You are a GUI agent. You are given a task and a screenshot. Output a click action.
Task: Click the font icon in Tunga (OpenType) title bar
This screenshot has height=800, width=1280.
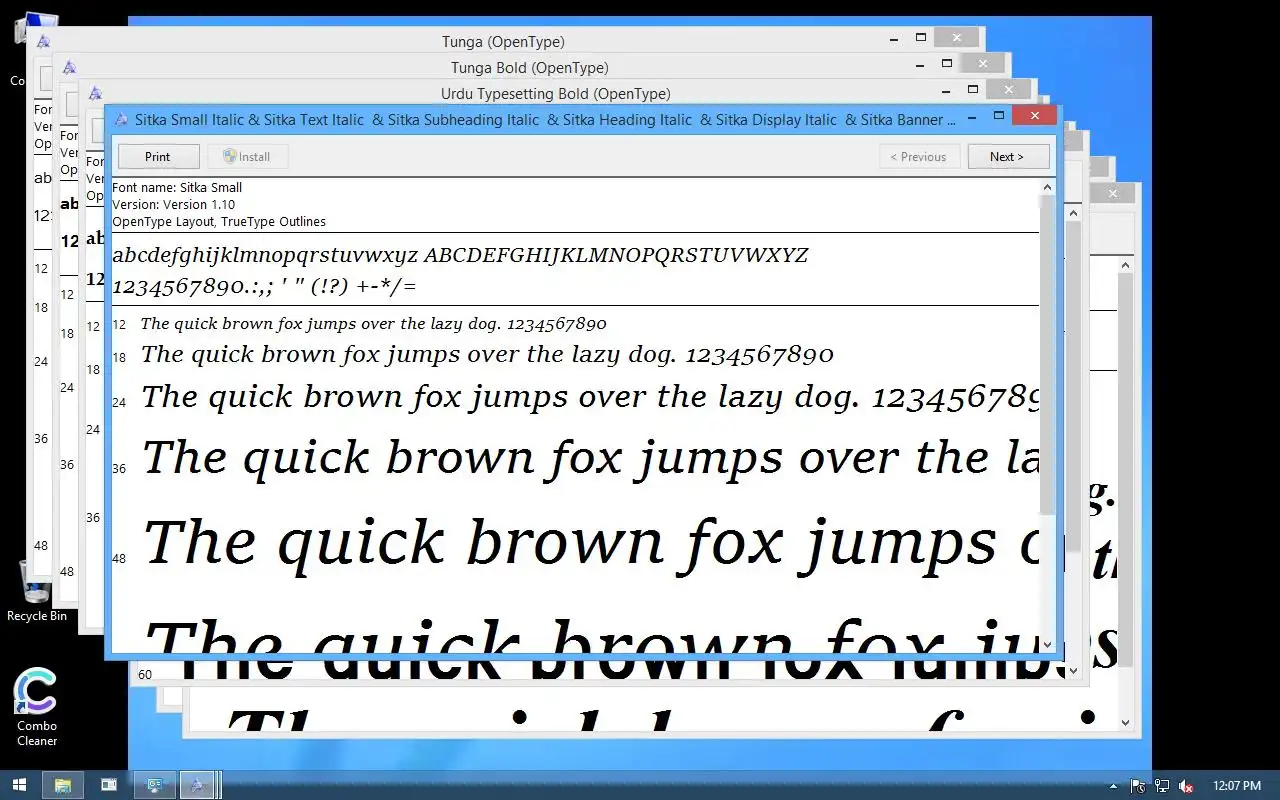pyautogui.click(x=43, y=42)
